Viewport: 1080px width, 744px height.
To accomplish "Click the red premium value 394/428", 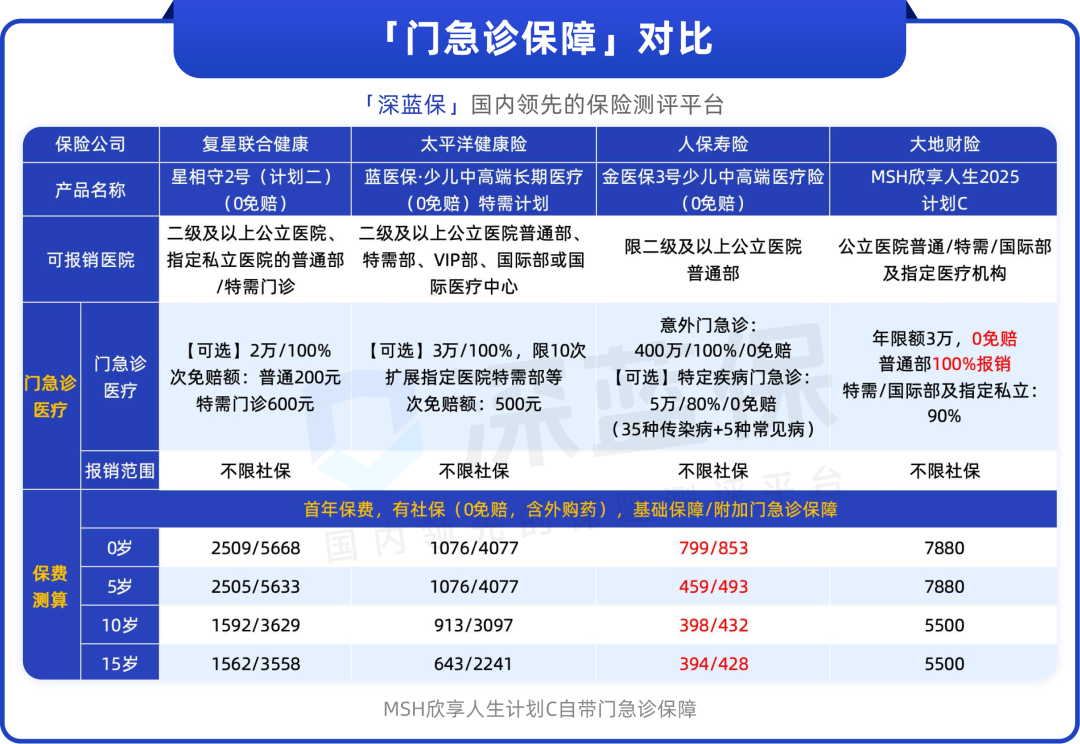I will click(x=713, y=663).
